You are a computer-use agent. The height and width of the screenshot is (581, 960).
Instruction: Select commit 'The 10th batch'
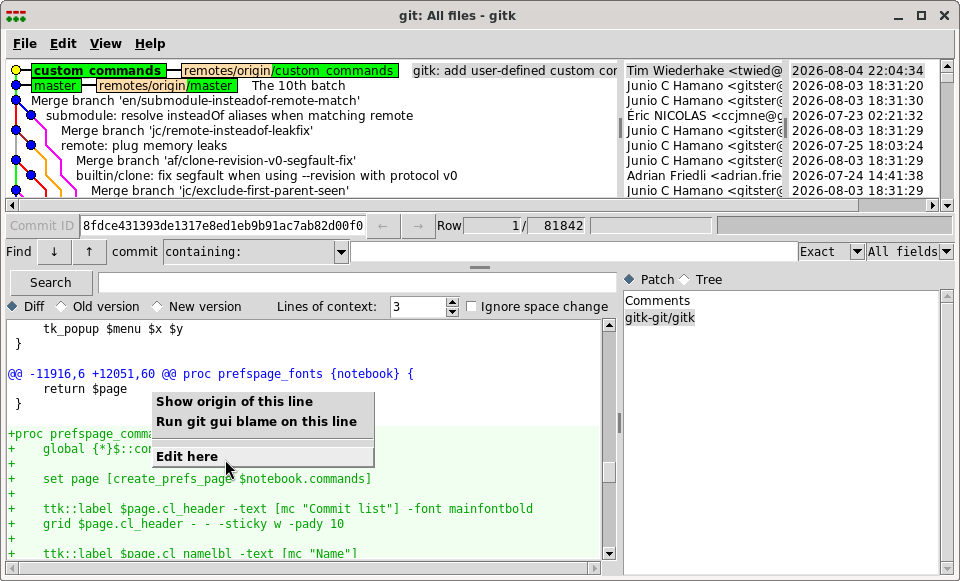[x=299, y=86]
